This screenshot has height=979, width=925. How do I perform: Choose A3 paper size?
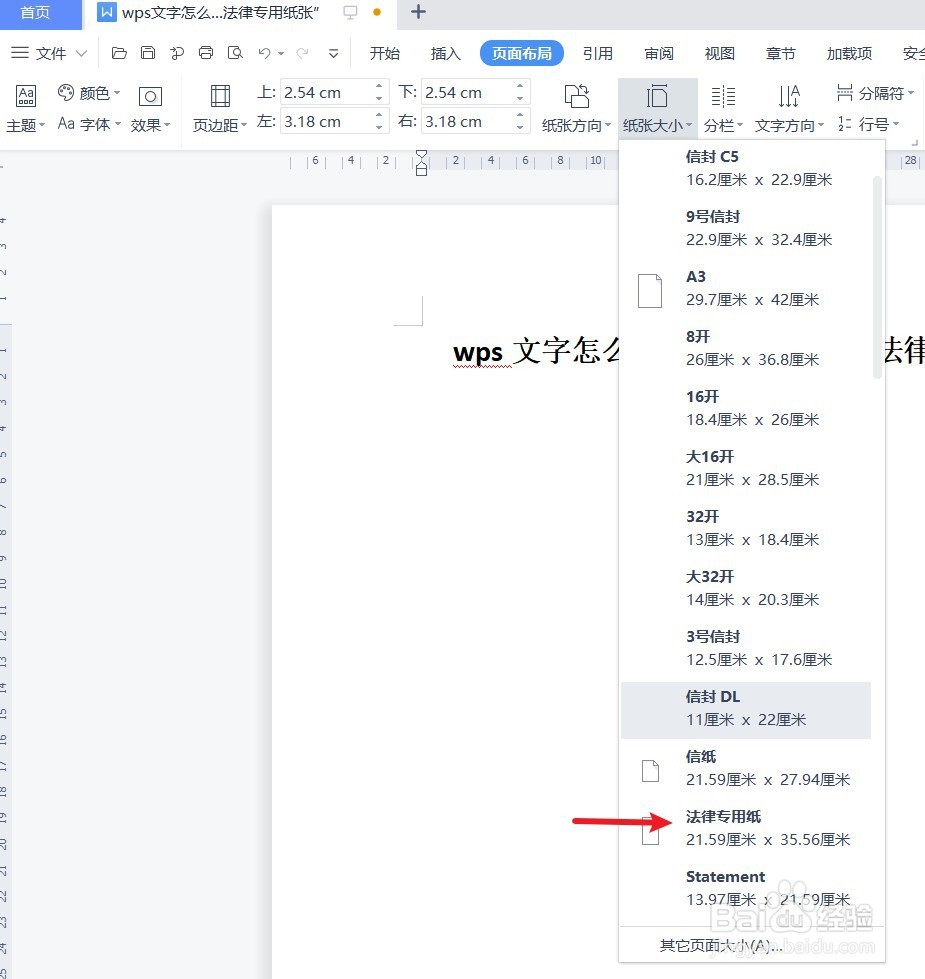click(746, 288)
